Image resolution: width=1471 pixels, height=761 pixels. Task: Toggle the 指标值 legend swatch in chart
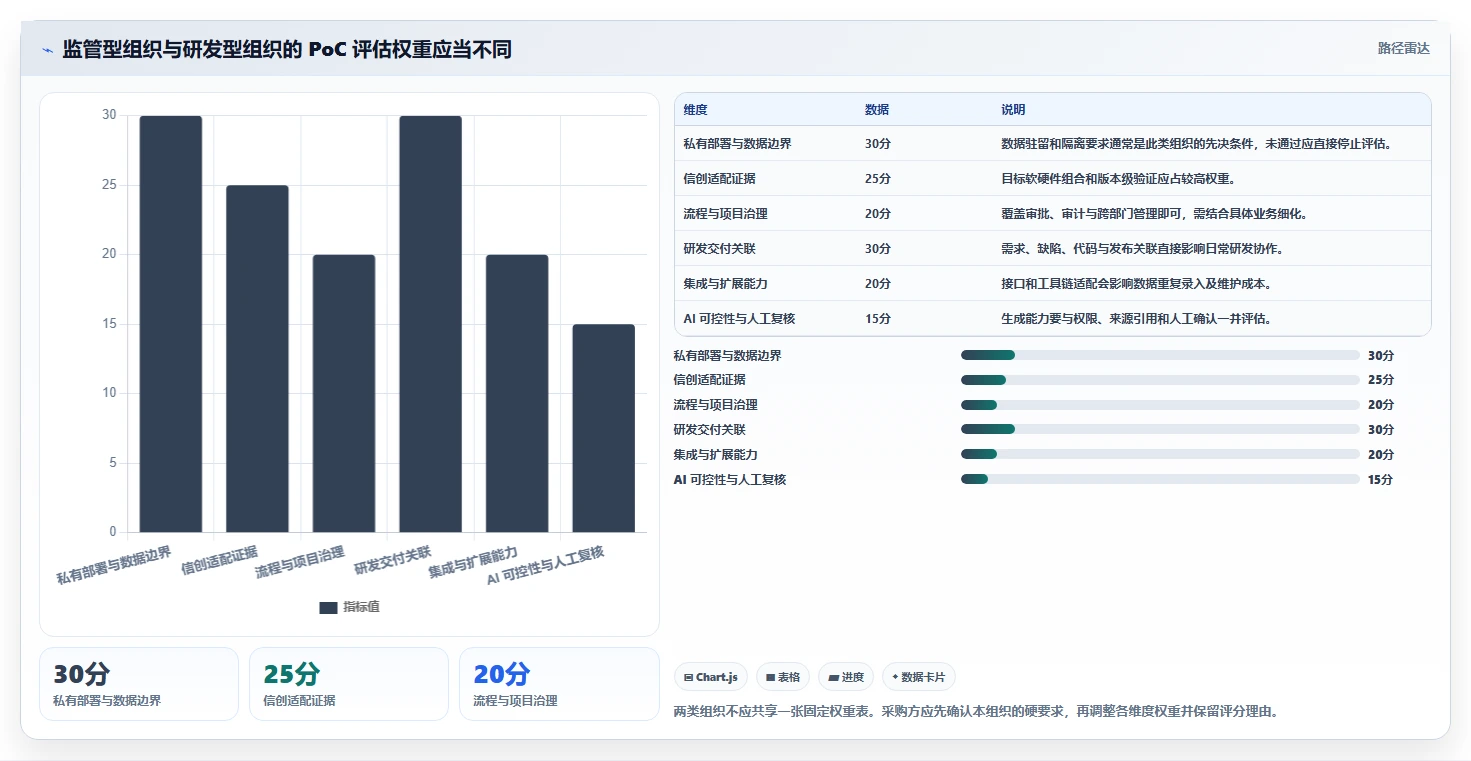coord(328,607)
